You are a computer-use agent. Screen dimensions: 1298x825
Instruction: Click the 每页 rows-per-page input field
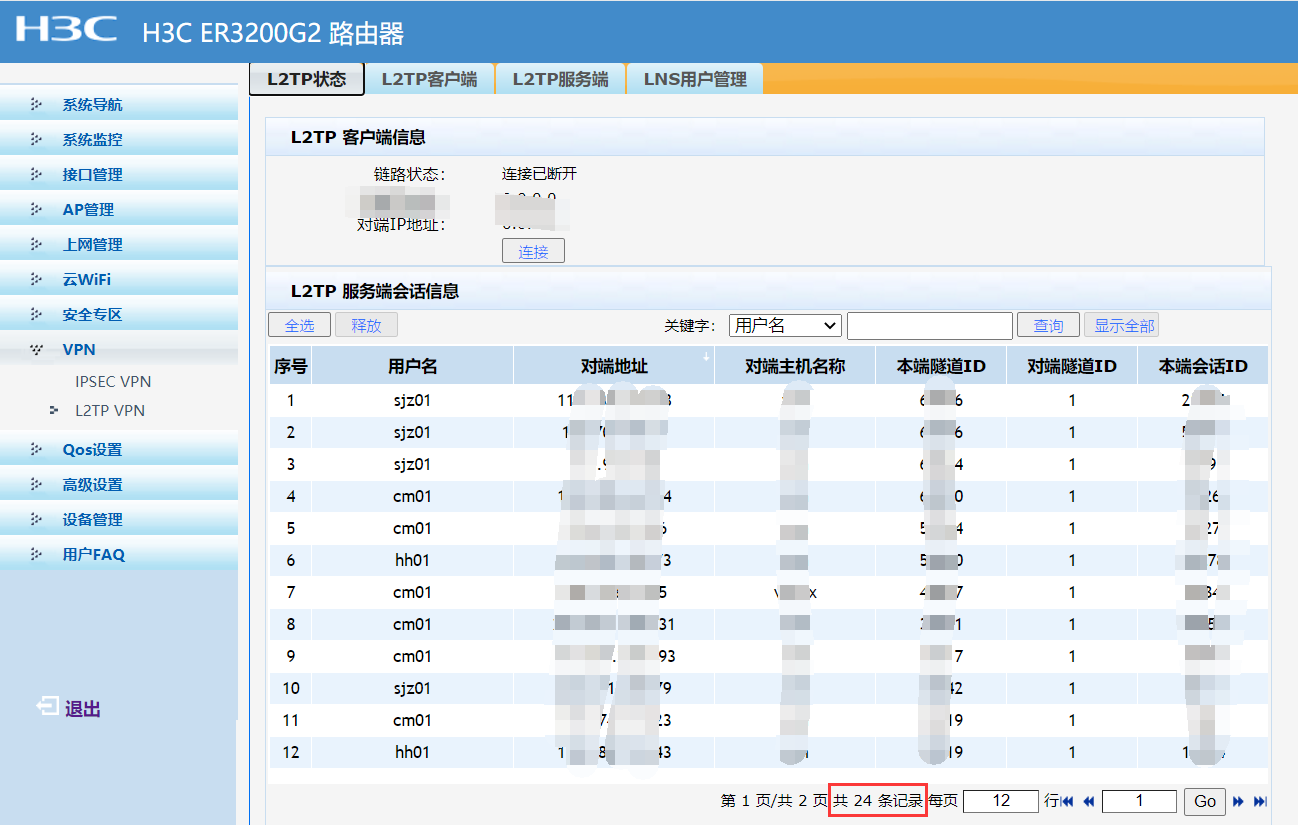pos(1000,801)
